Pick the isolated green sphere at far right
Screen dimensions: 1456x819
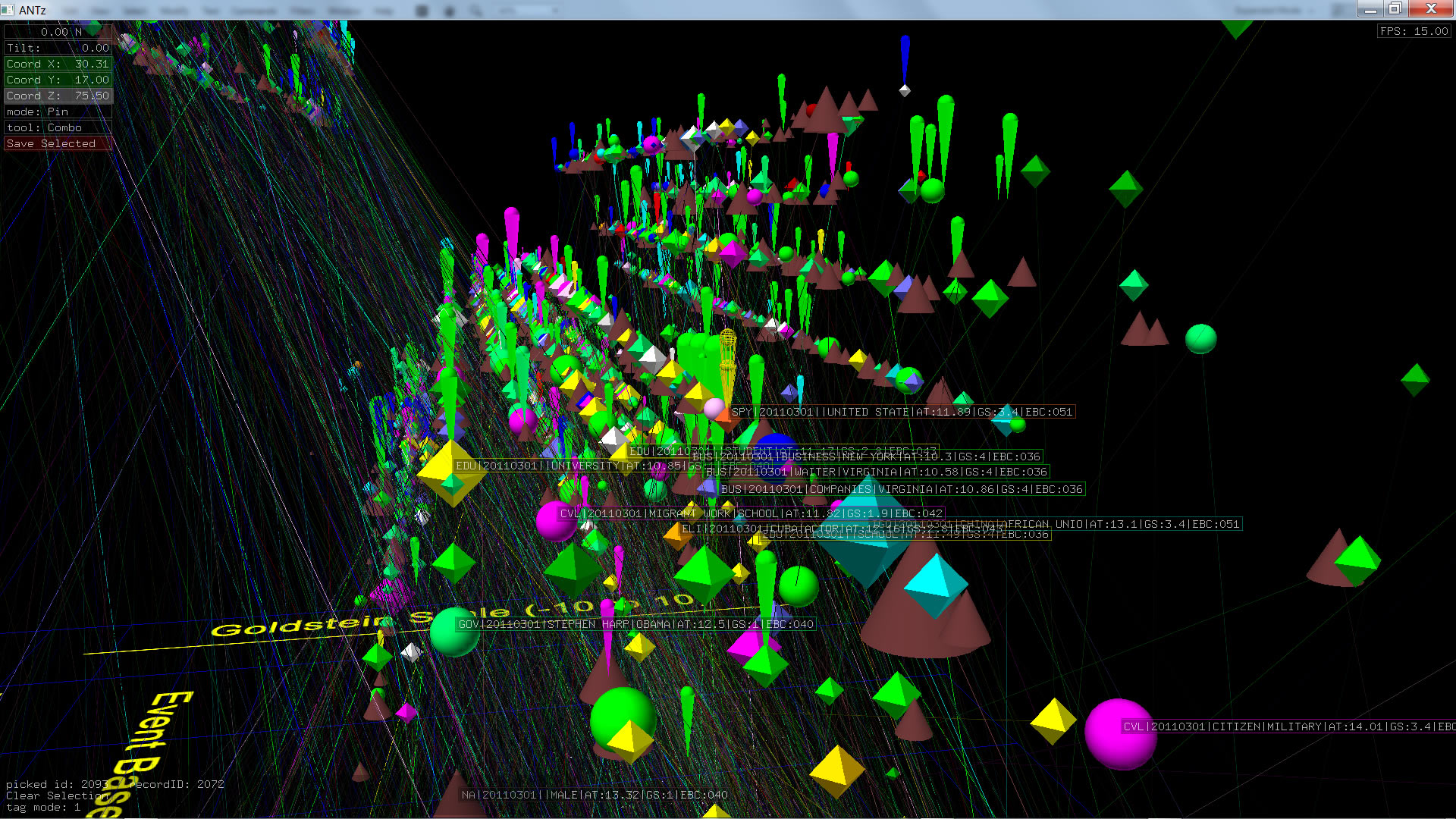pos(1200,338)
